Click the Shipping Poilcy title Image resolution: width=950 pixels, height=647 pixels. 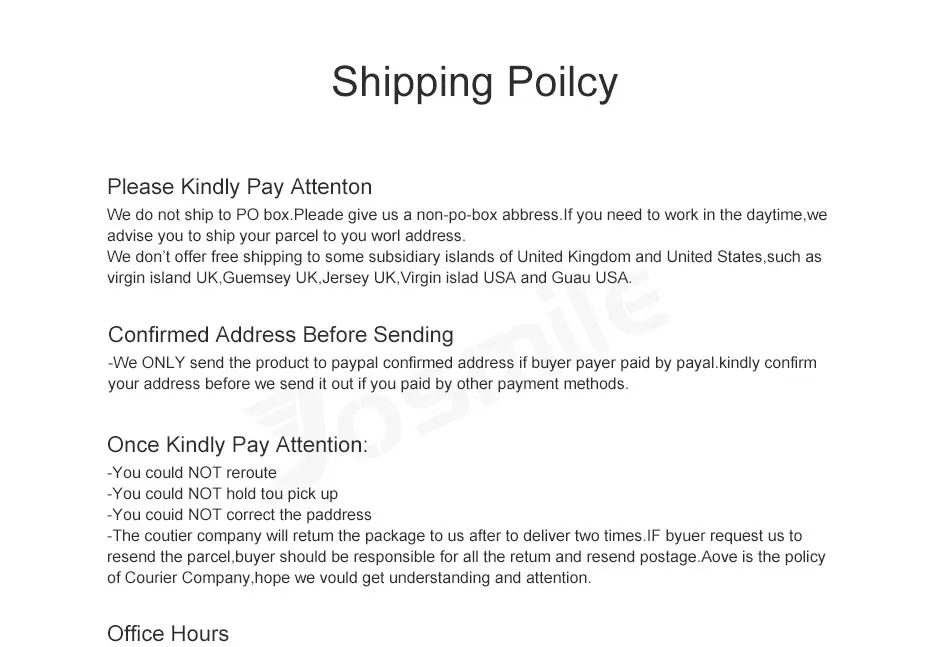(x=474, y=82)
